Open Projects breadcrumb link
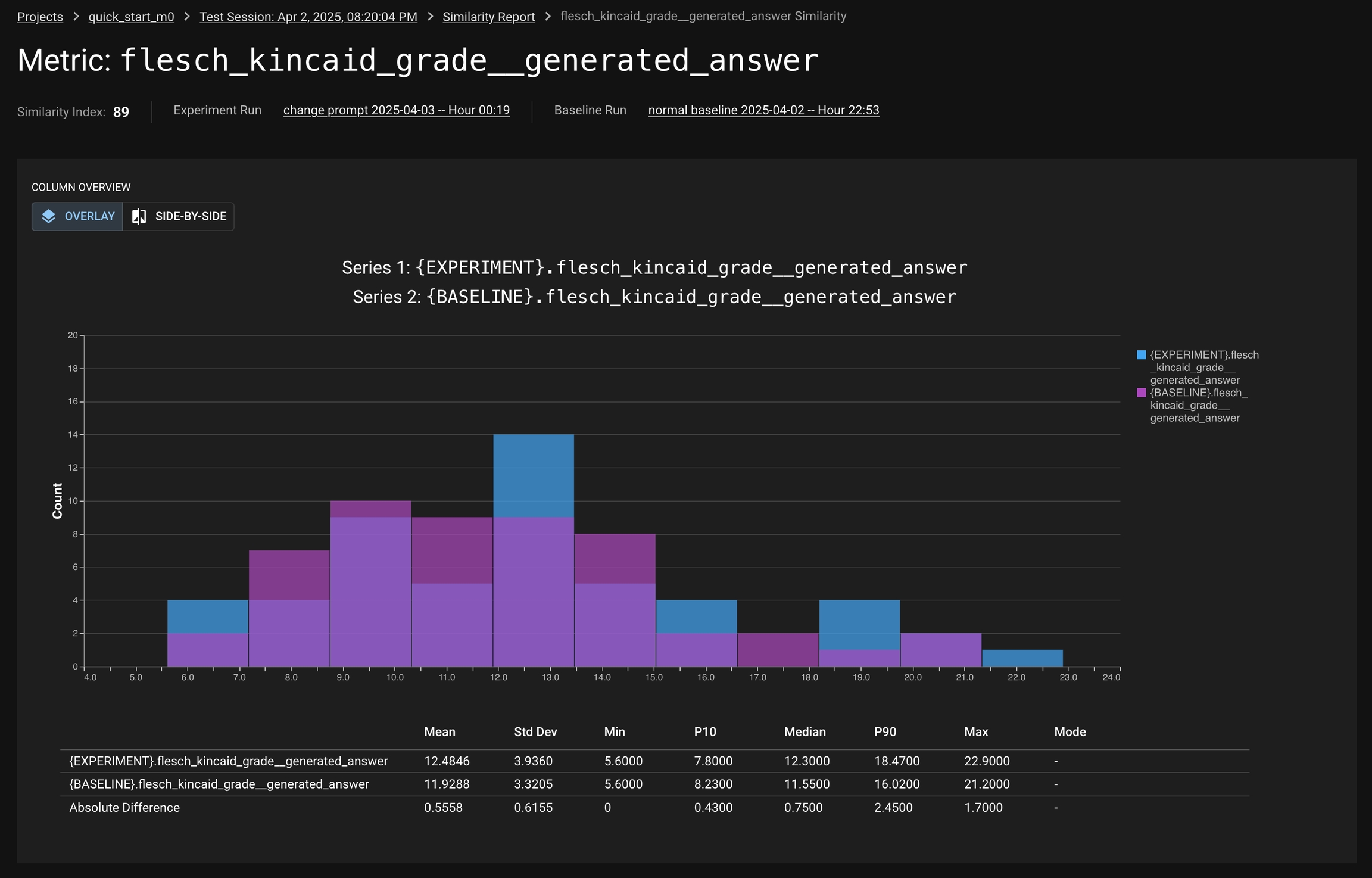 tap(40, 17)
